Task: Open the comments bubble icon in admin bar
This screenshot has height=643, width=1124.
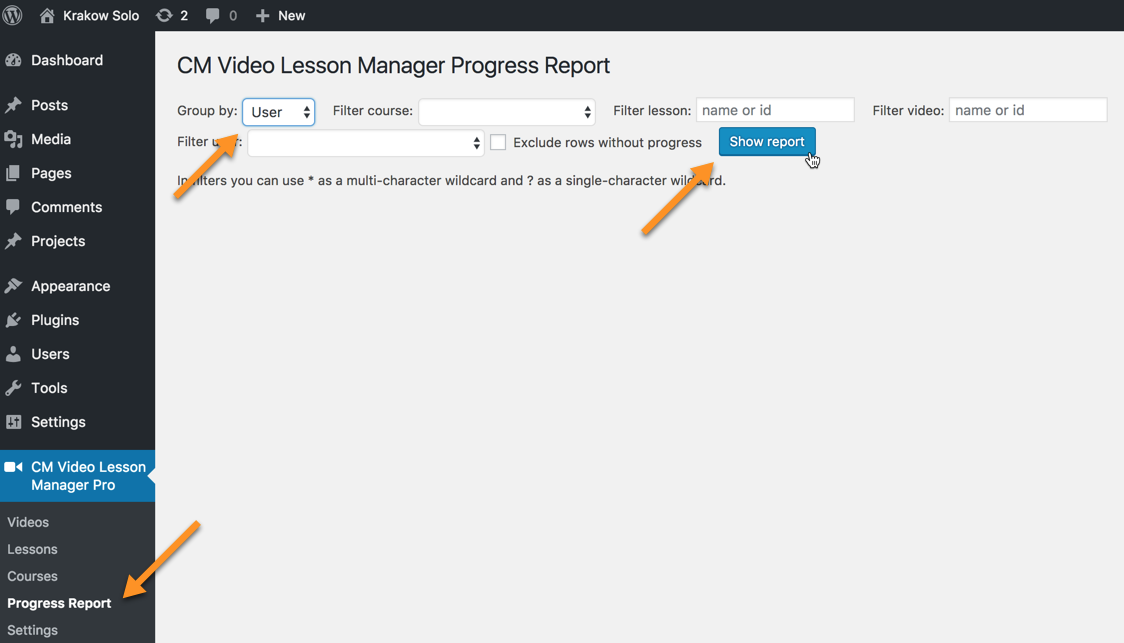Action: (212, 16)
